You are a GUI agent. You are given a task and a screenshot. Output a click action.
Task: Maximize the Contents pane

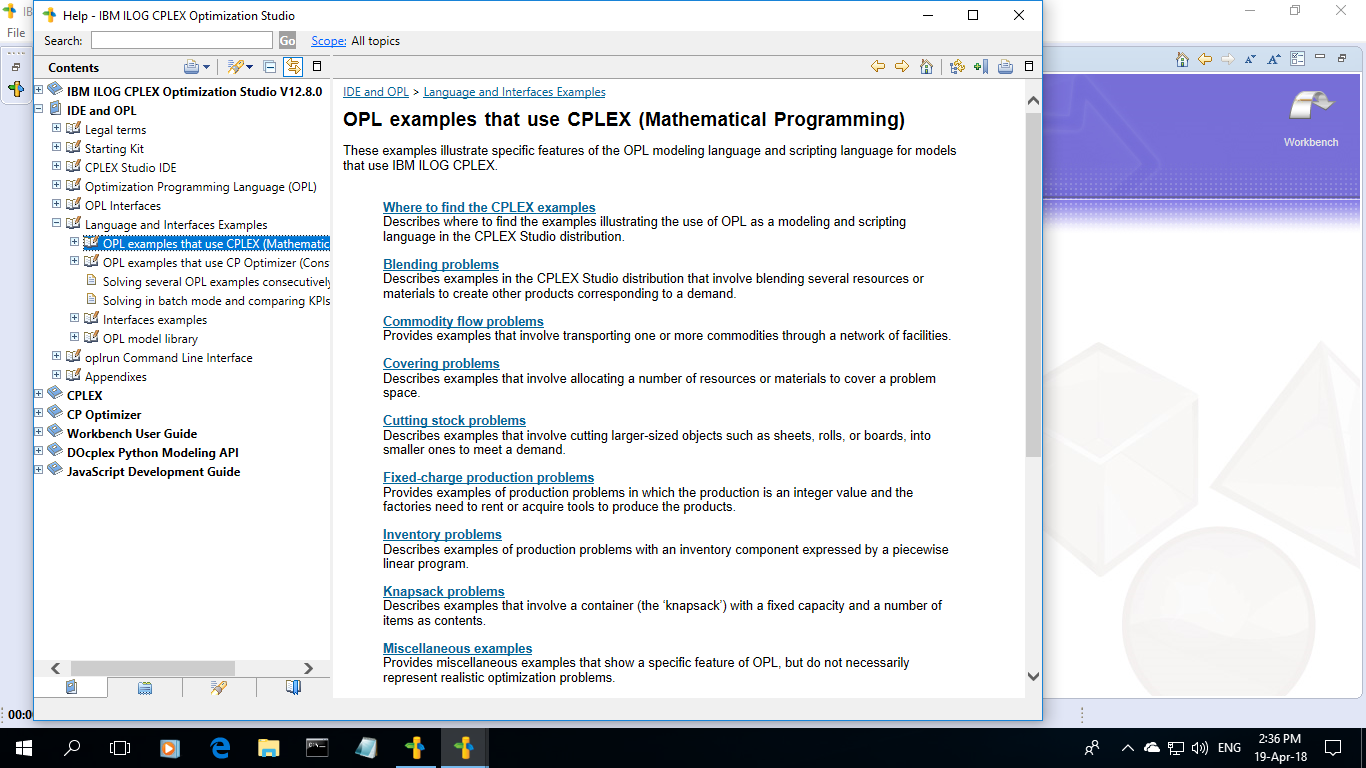pos(316,66)
